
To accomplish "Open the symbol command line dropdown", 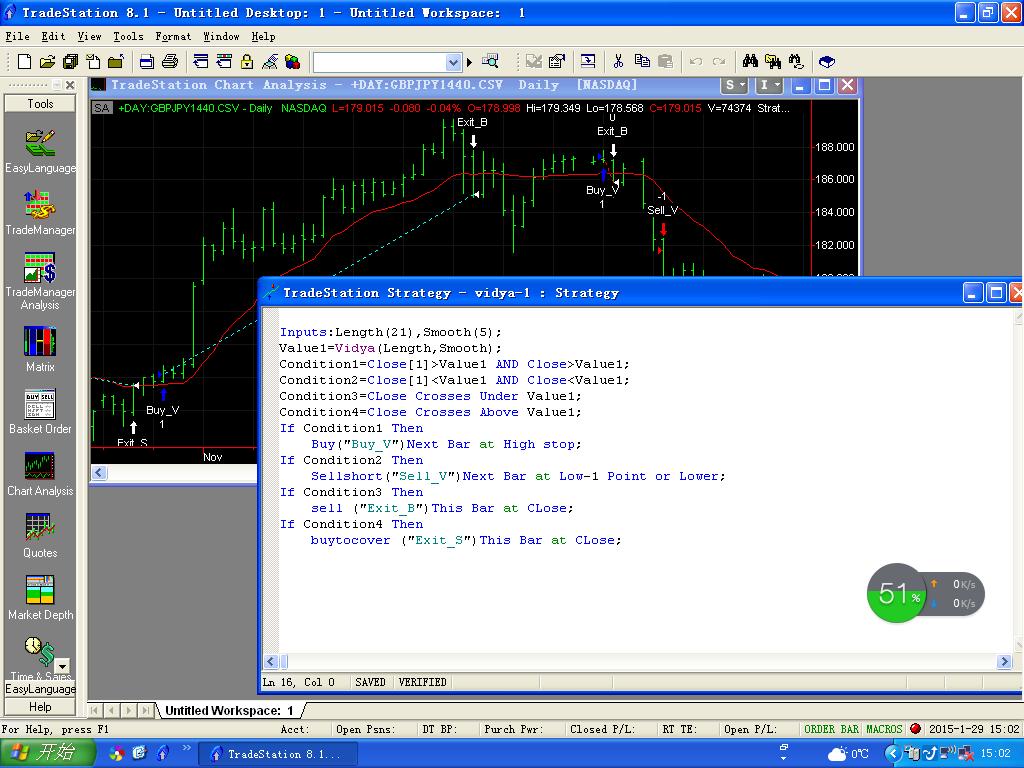I will click(453, 62).
